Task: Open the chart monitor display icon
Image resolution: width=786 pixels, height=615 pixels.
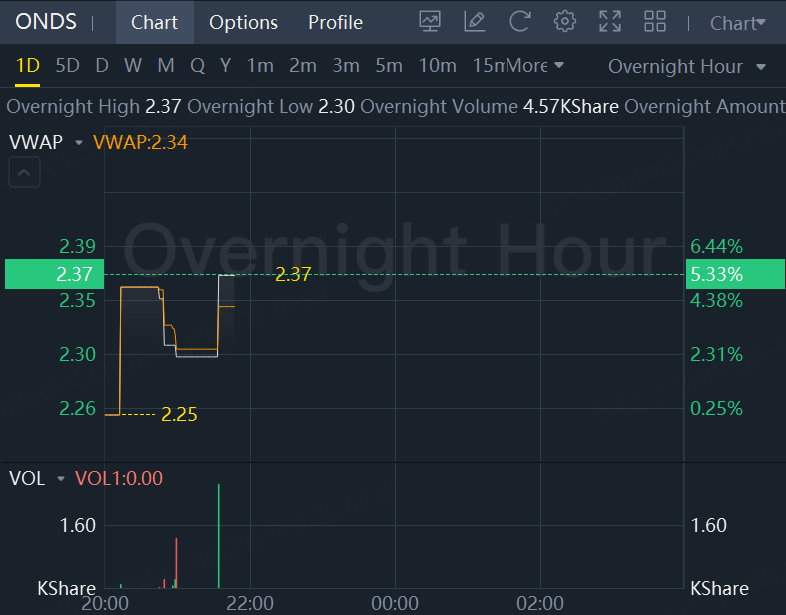Action: coord(430,22)
